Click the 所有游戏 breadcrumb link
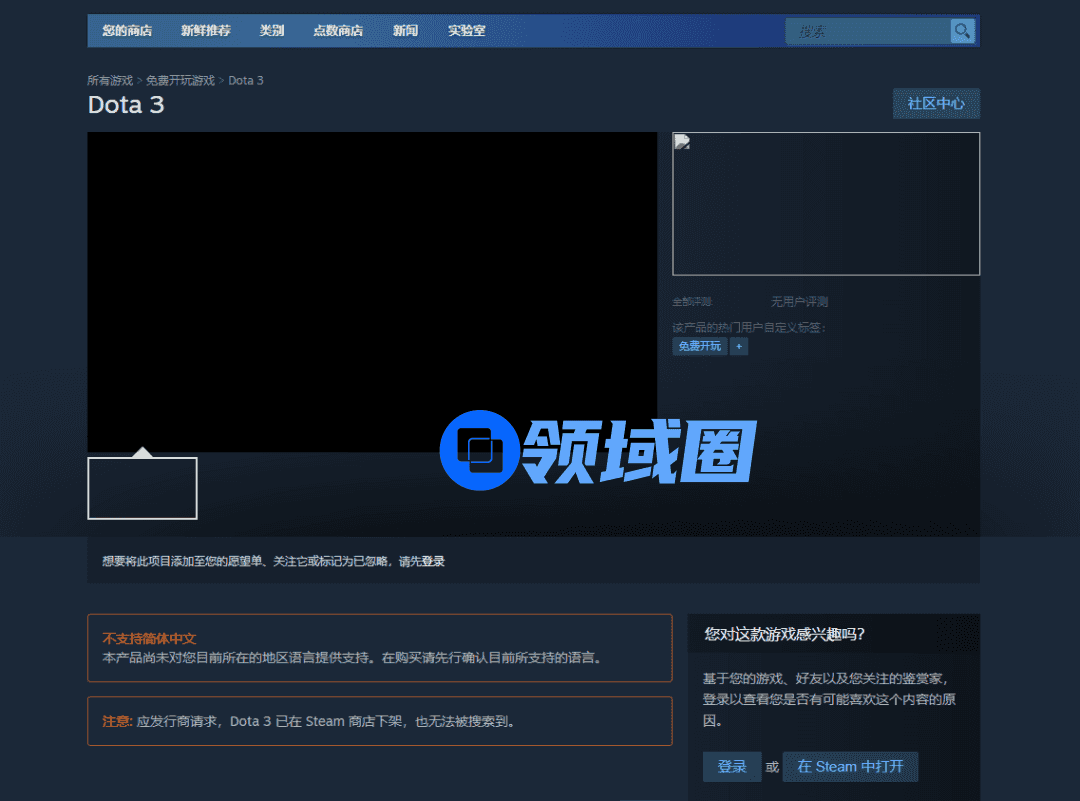Viewport: 1080px width, 801px height. pyautogui.click(x=110, y=80)
